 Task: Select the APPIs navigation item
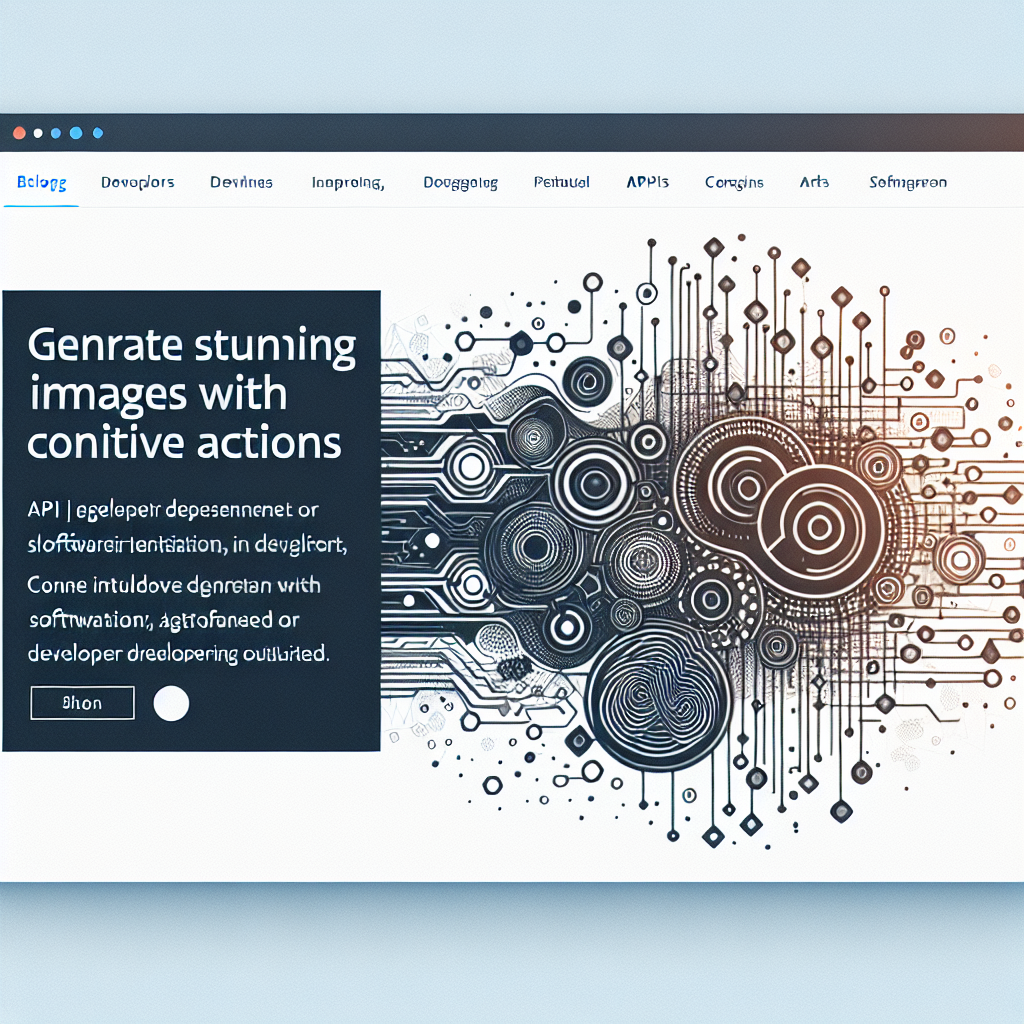pyautogui.click(x=646, y=182)
